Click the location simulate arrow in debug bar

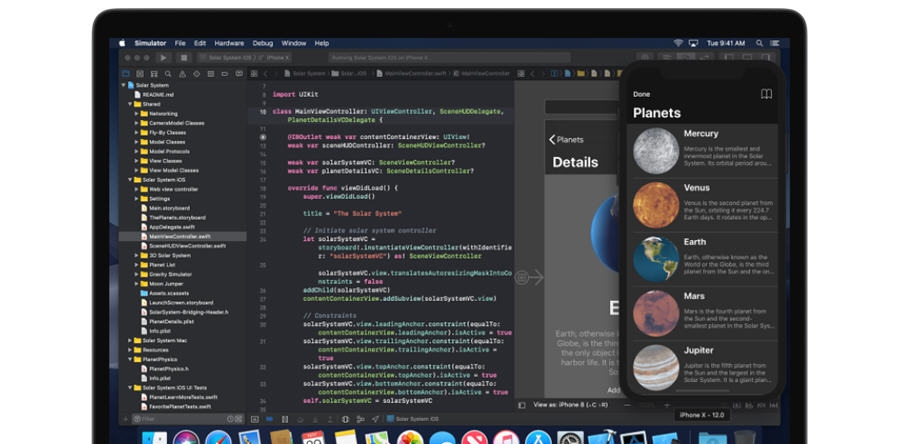pyautogui.click(x=375, y=419)
